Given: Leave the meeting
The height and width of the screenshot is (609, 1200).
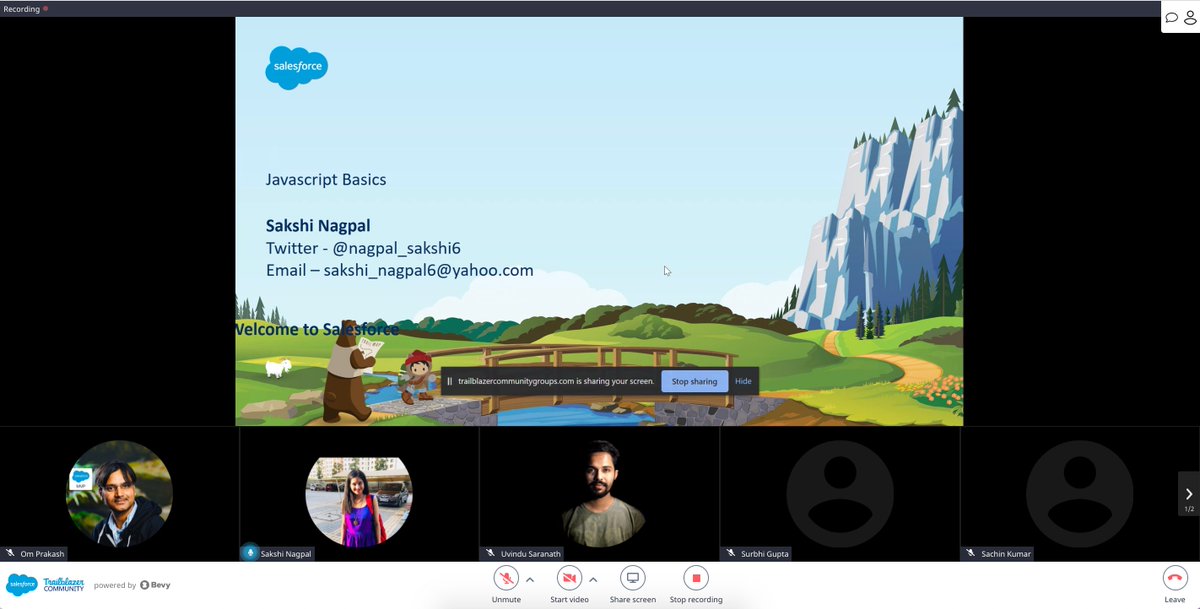Looking at the screenshot, I should click(1175, 578).
